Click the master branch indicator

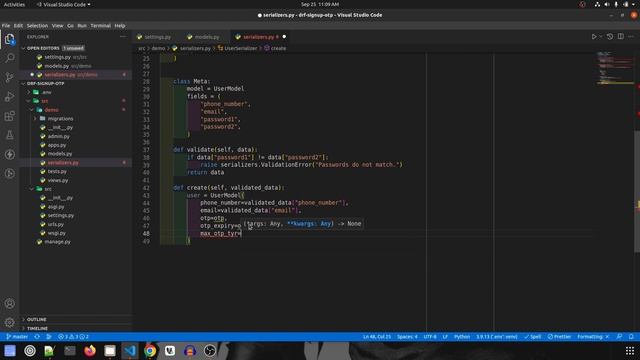17,337
